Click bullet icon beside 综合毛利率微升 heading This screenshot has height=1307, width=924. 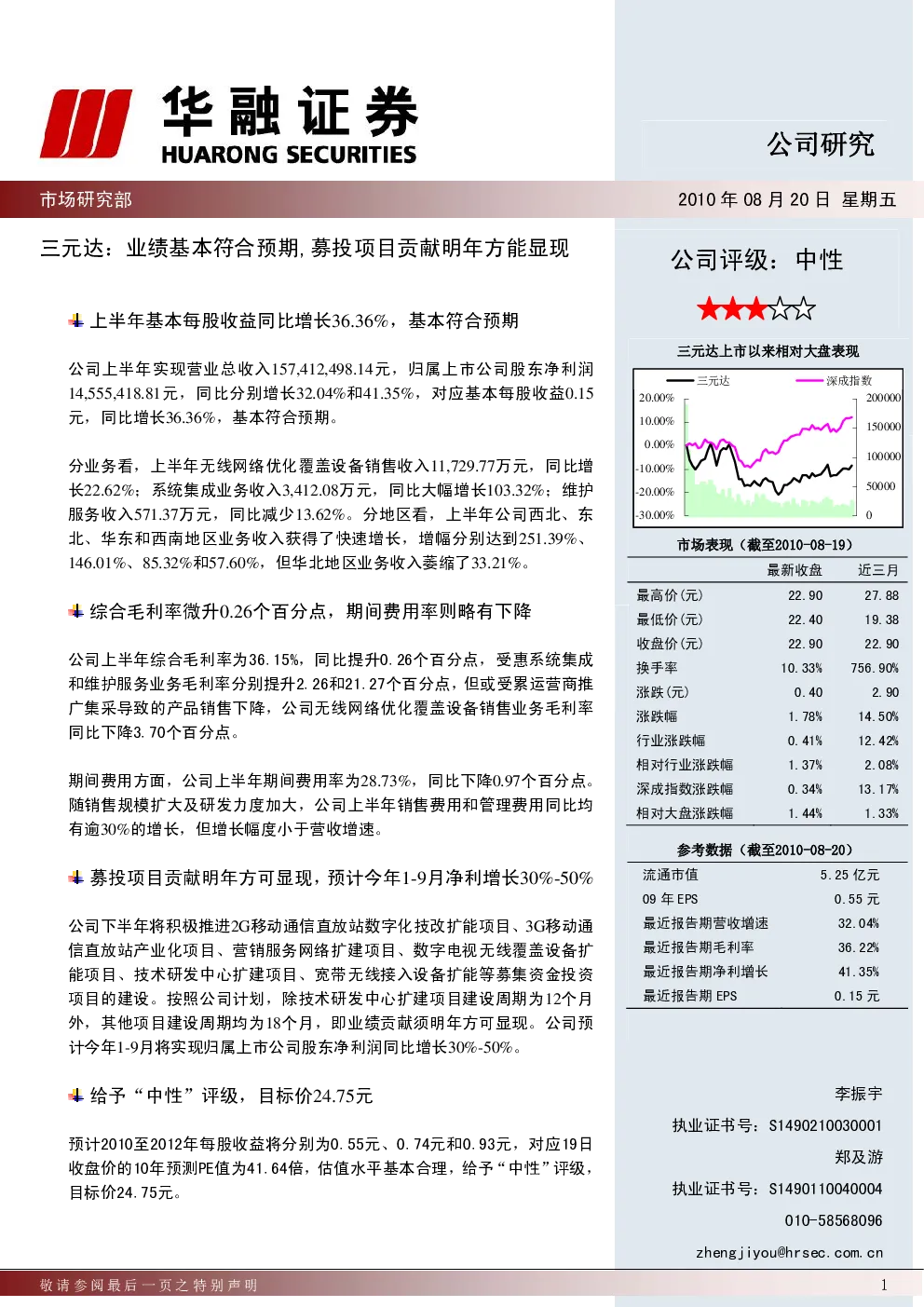[76, 611]
